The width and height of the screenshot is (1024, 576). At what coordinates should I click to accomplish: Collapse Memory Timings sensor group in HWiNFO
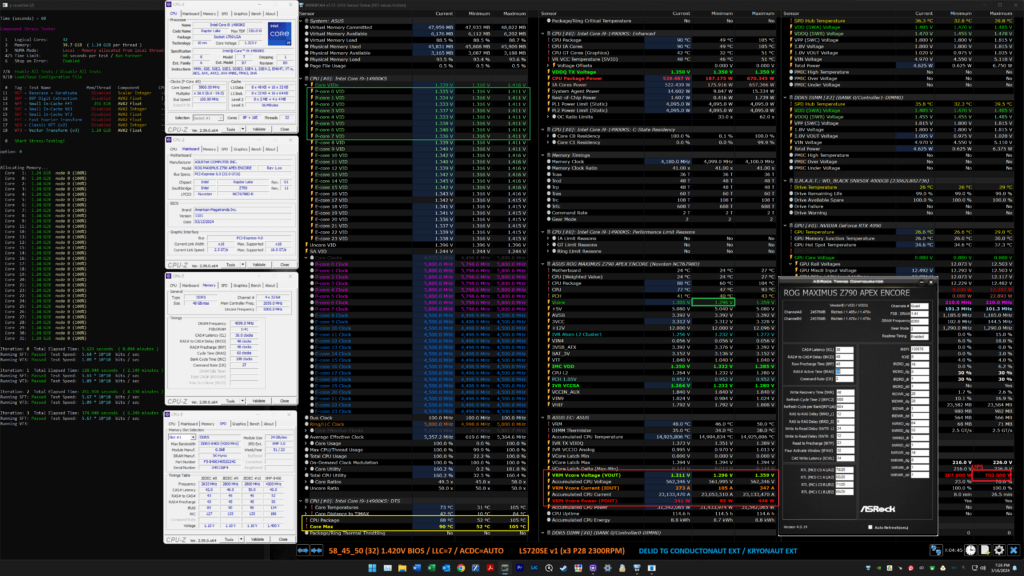click(x=543, y=155)
